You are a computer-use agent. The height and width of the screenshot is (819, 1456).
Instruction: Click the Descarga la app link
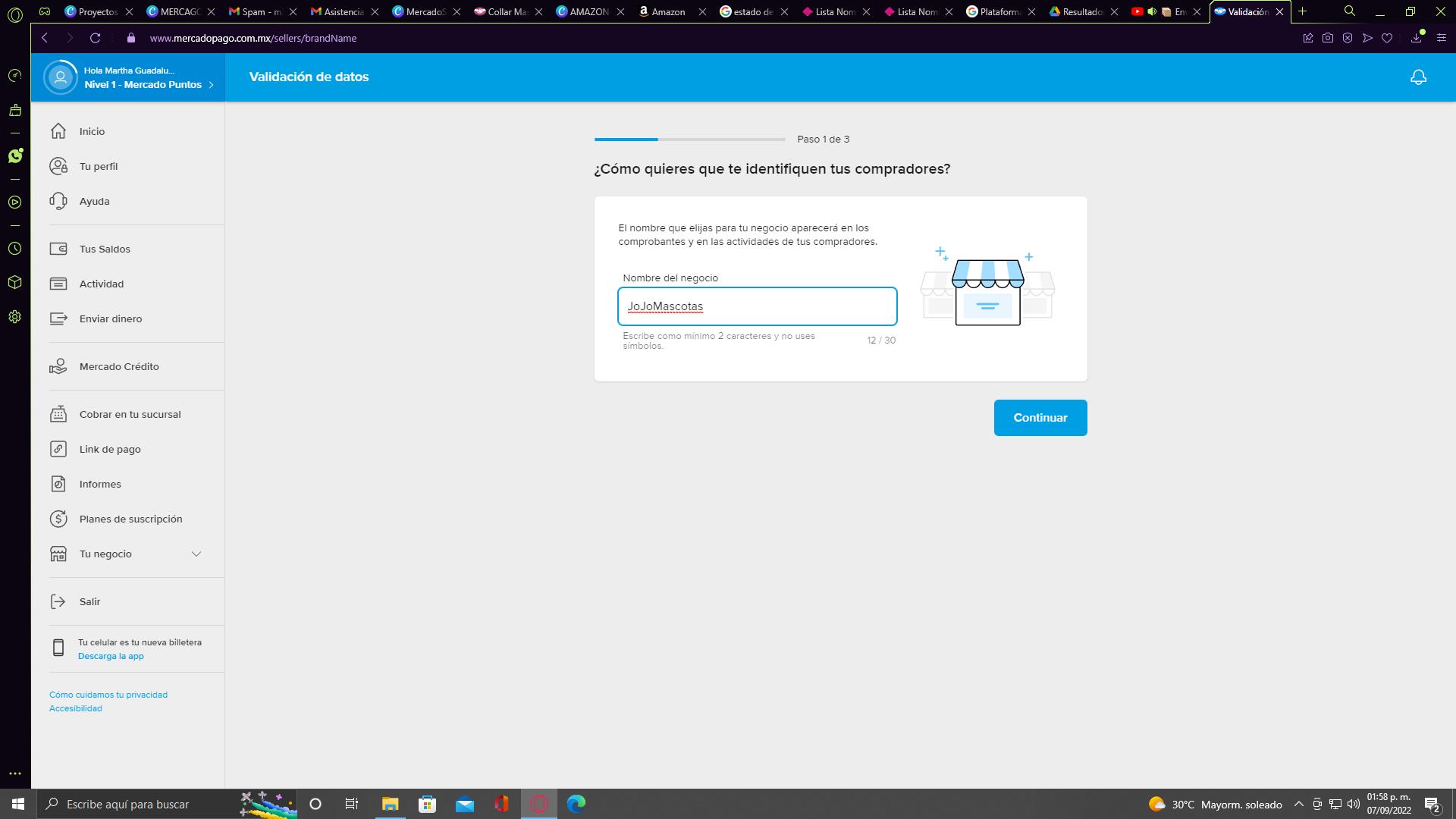pyautogui.click(x=111, y=656)
